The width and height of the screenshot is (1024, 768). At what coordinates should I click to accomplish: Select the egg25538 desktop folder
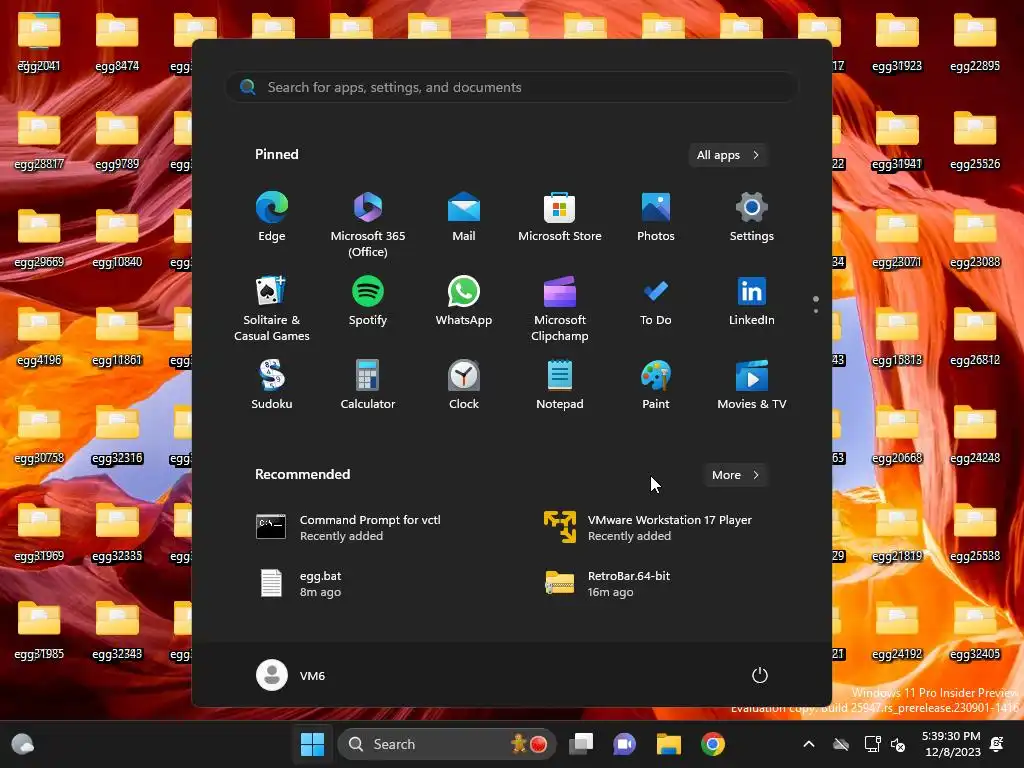pos(975,532)
